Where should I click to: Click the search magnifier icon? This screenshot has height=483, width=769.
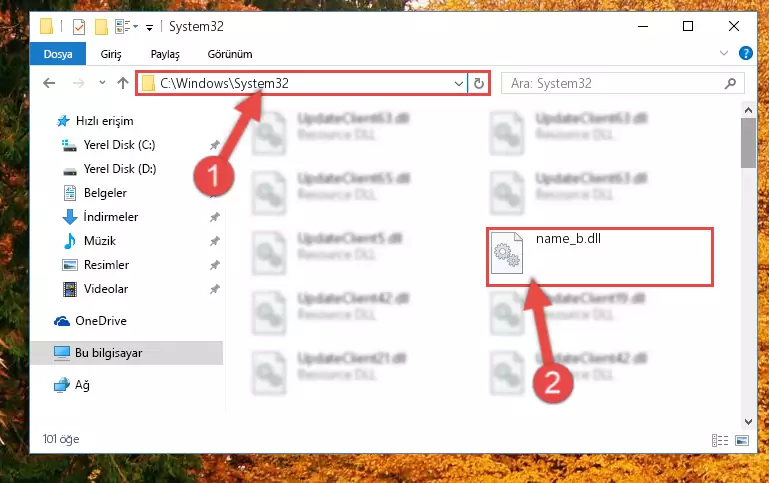click(x=730, y=83)
